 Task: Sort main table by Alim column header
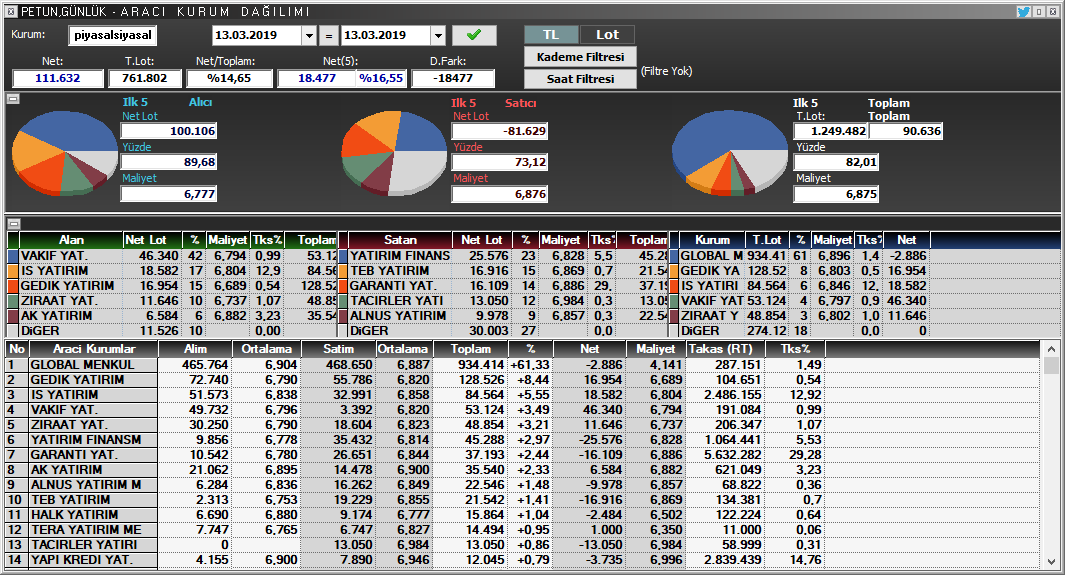(x=195, y=349)
